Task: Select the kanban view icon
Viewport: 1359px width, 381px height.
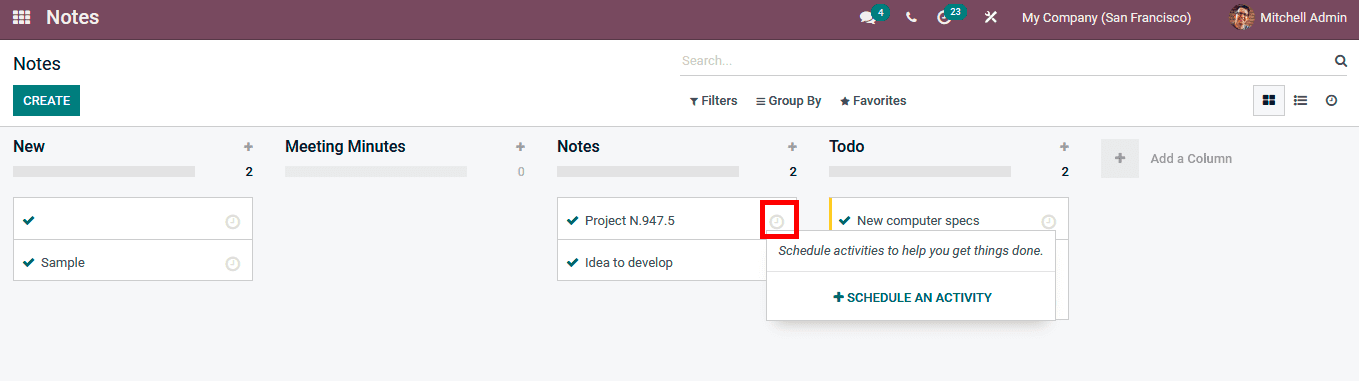Action: 1269,100
